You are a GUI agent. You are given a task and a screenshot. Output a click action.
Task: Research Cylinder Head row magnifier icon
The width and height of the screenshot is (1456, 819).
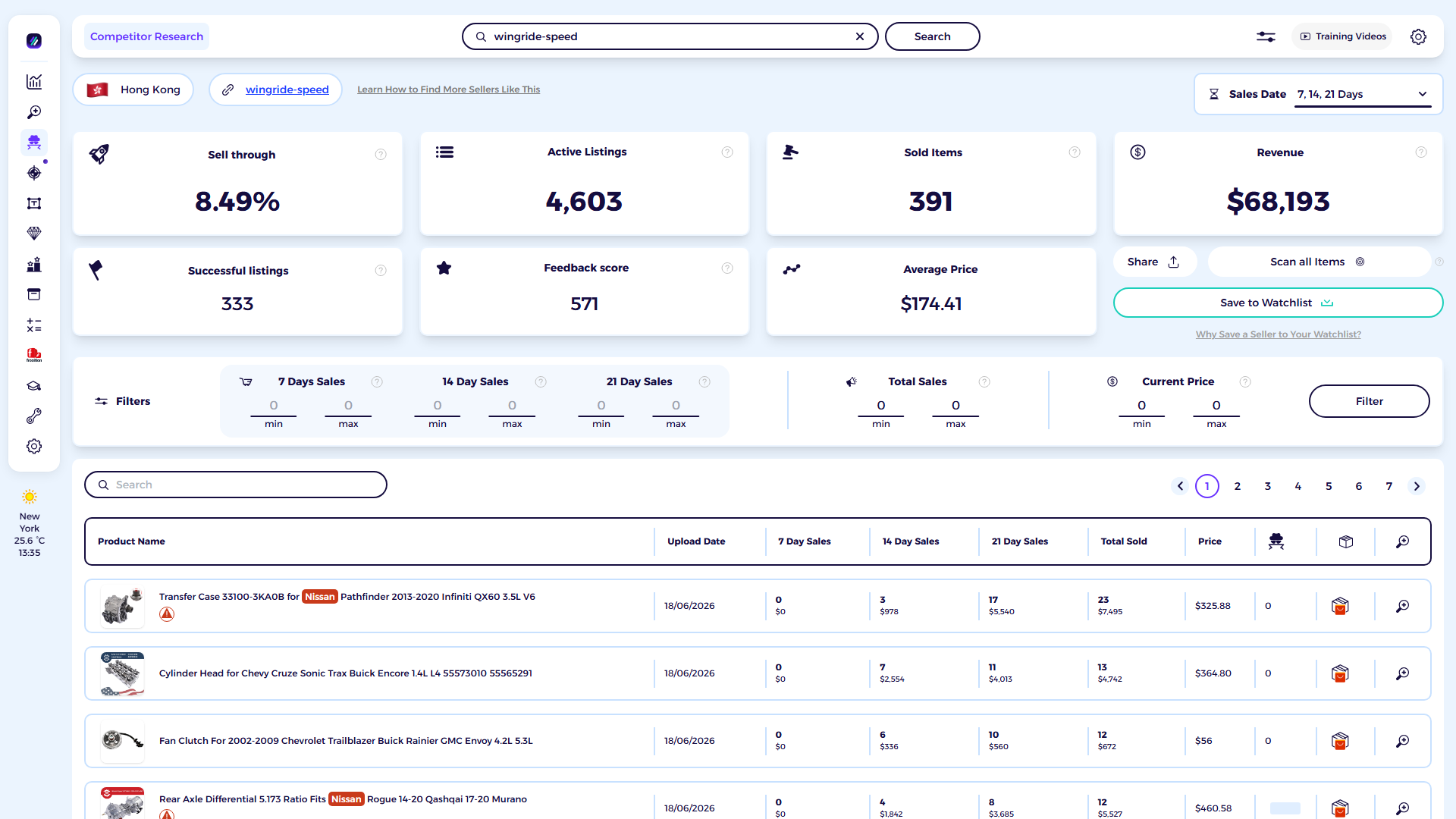[x=1403, y=673]
